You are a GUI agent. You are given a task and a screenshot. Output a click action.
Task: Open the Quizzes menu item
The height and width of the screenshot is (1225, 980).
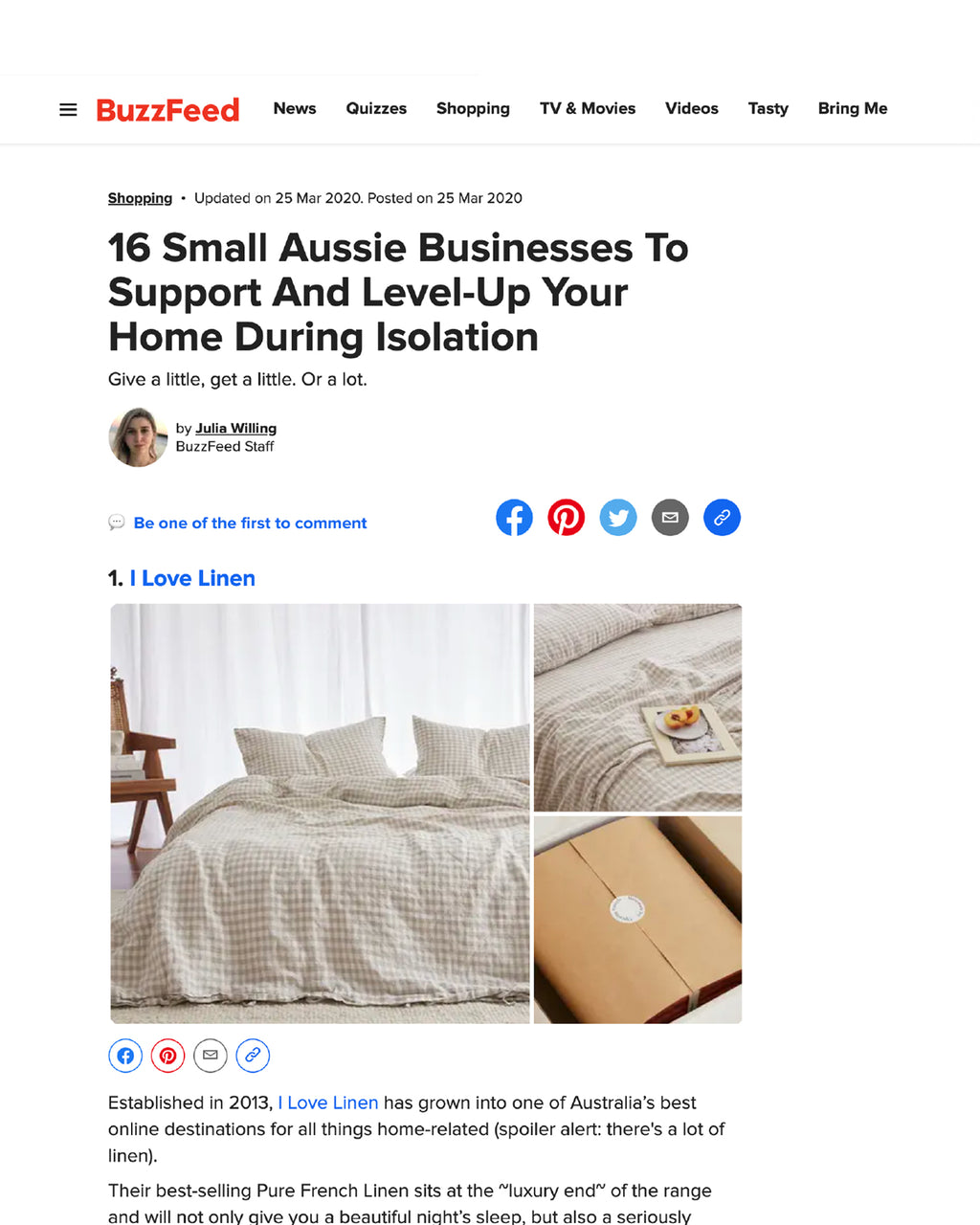(376, 108)
